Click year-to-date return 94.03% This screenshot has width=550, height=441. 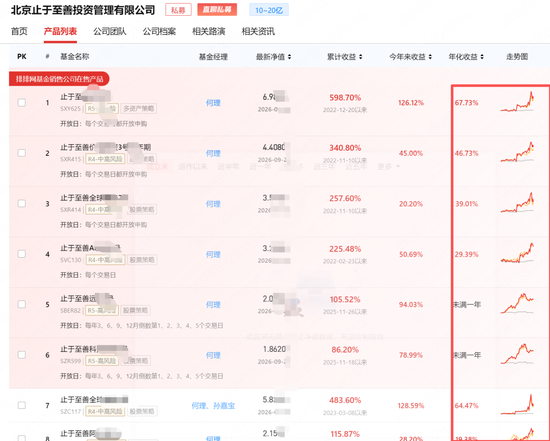411,305
